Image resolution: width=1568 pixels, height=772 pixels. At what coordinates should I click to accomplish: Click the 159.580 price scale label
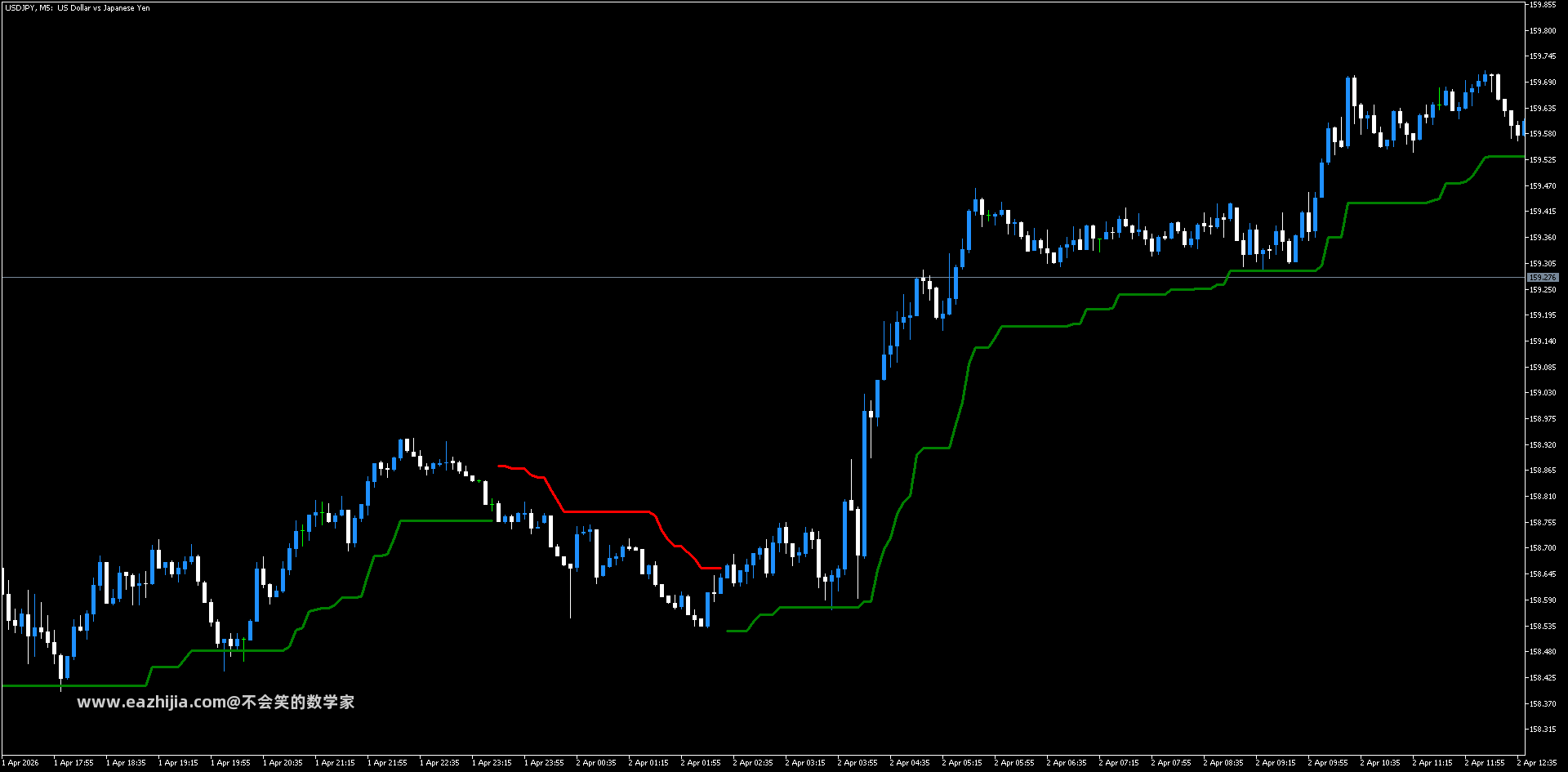pos(1543,134)
